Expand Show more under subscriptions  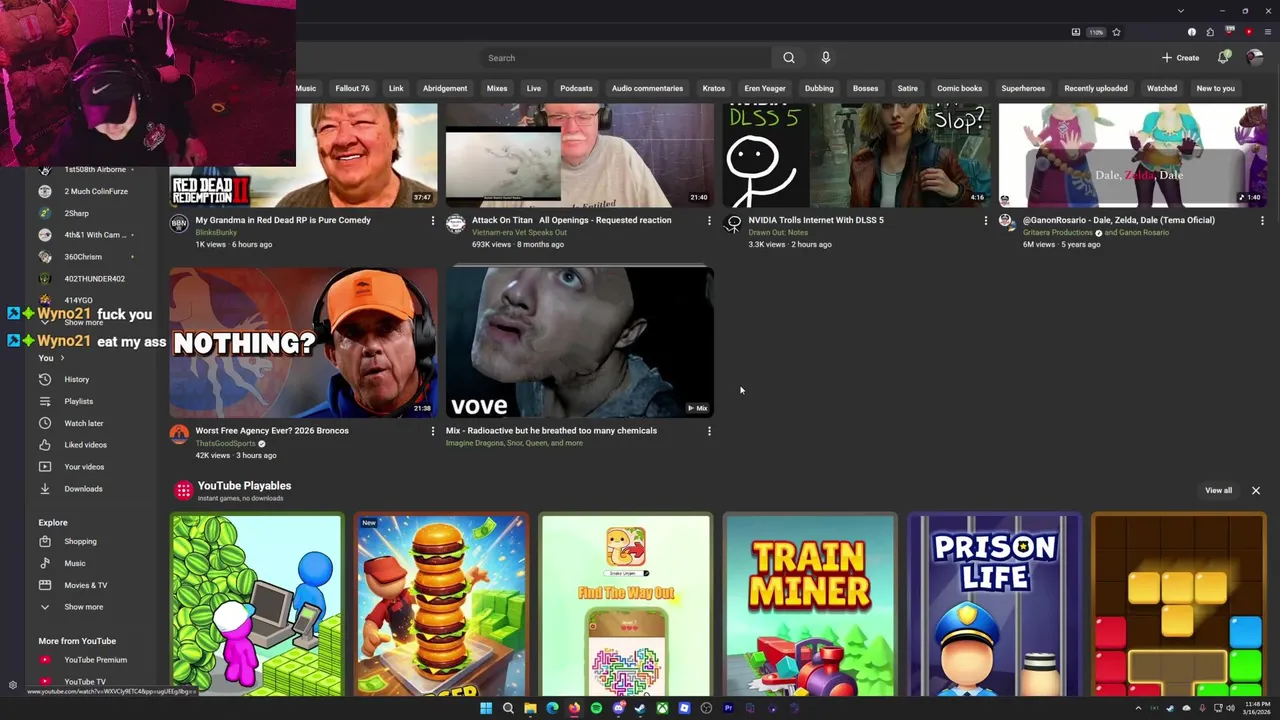(83, 322)
